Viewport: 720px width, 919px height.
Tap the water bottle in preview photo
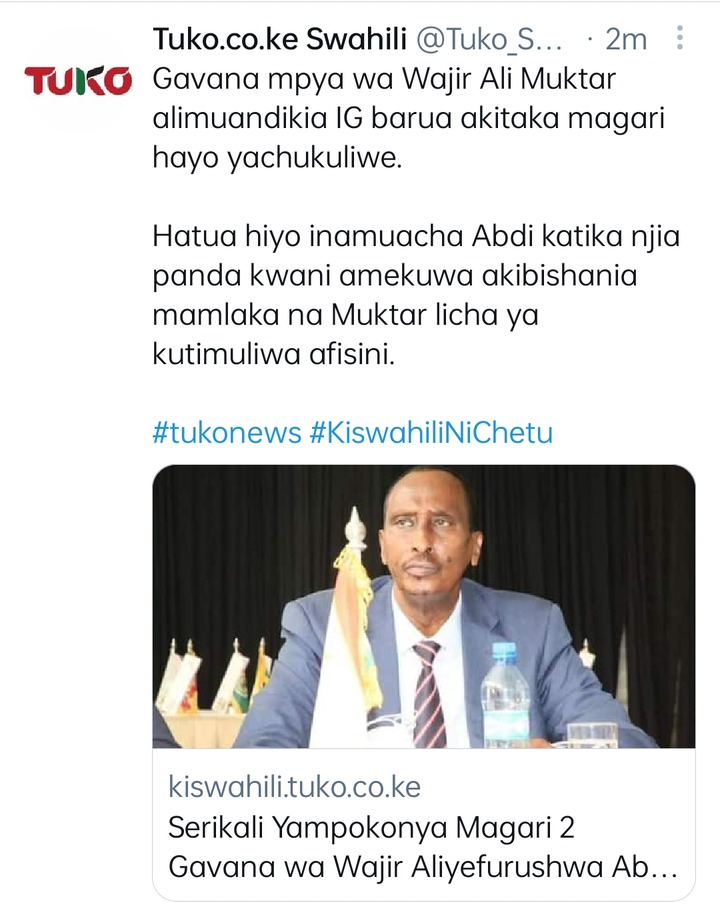tap(505, 696)
